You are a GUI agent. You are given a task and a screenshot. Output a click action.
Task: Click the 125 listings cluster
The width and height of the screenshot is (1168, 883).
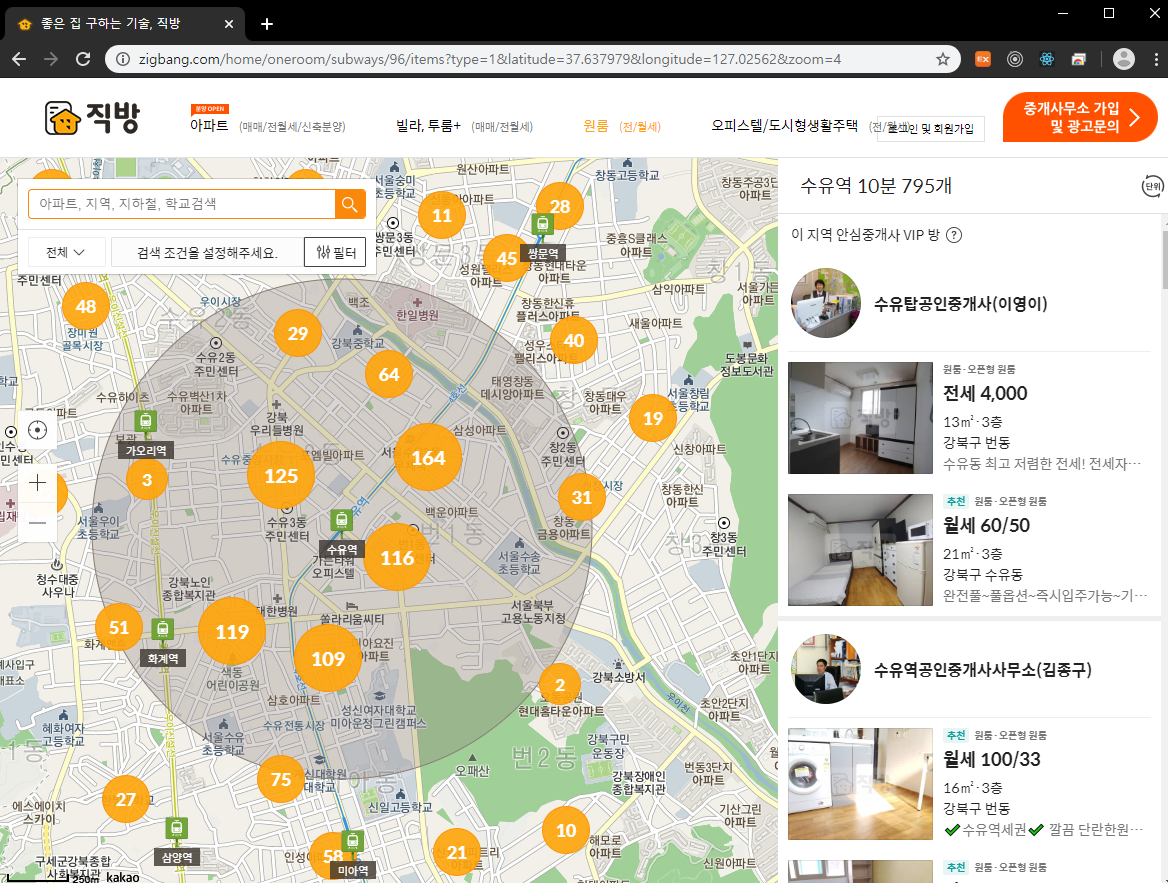[281, 475]
